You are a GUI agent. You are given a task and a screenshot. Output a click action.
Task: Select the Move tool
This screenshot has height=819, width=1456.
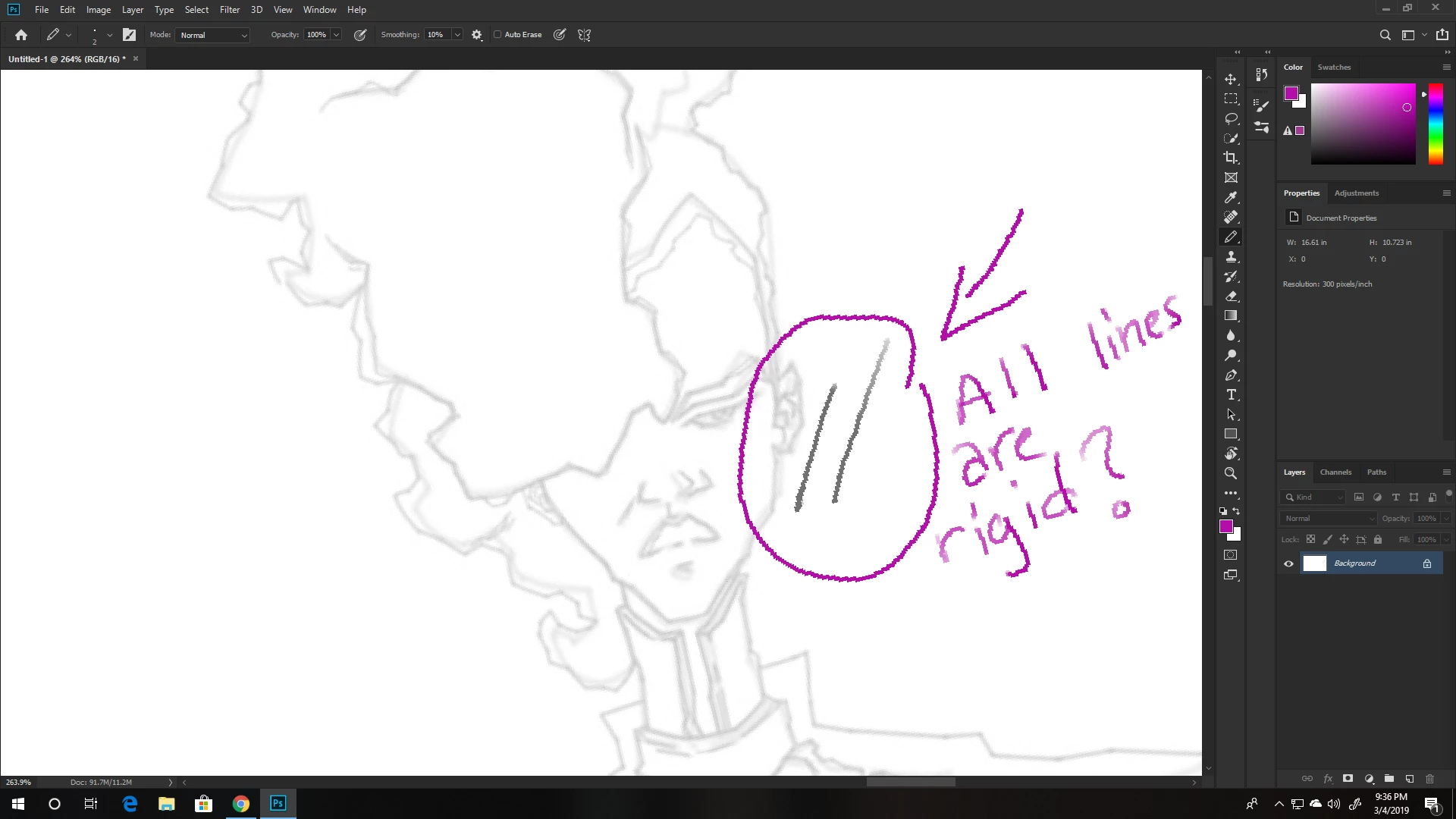pyautogui.click(x=1231, y=80)
